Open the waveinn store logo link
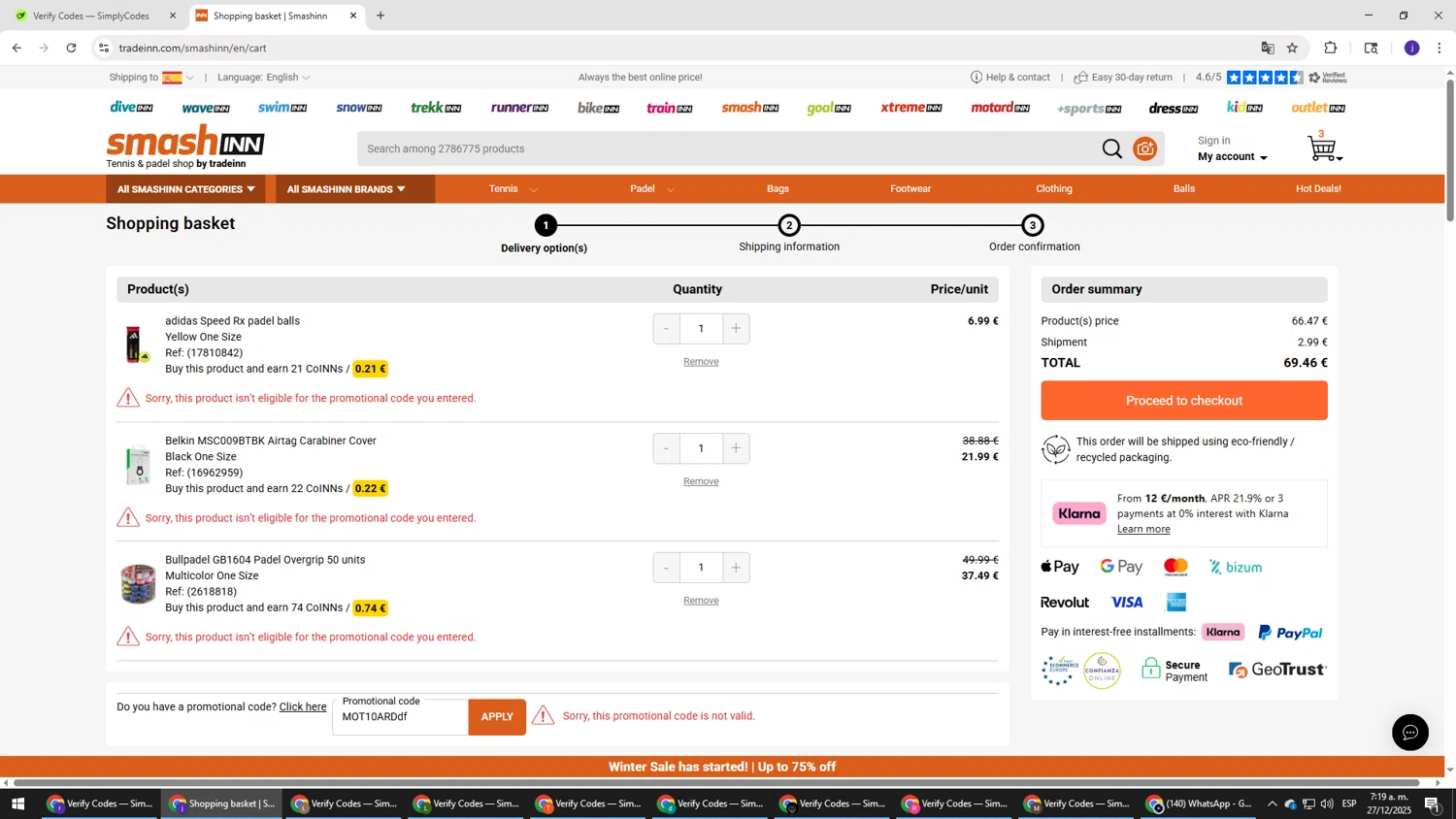 (x=206, y=108)
